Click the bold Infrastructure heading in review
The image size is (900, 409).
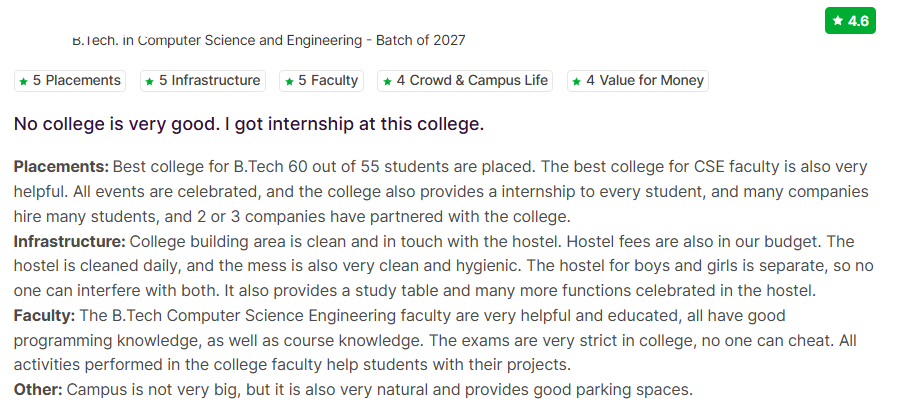[x=70, y=241]
